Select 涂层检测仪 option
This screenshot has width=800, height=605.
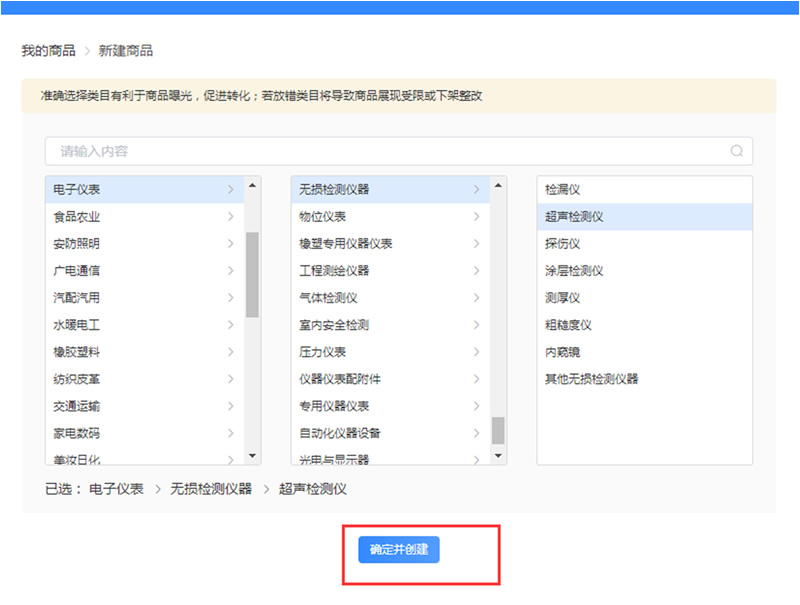pos(574,271)
